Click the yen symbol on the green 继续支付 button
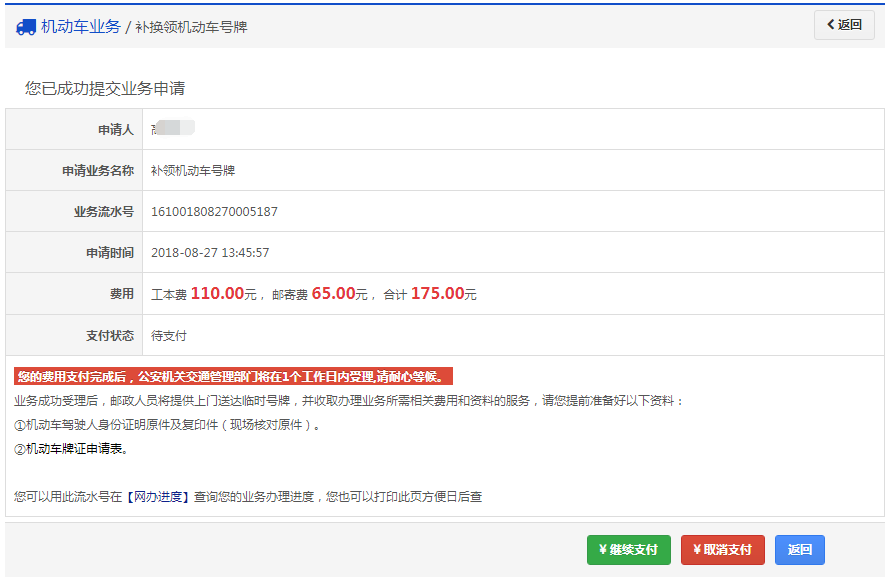The width and height of the screenshot is (891, 582). click(603, 550)
